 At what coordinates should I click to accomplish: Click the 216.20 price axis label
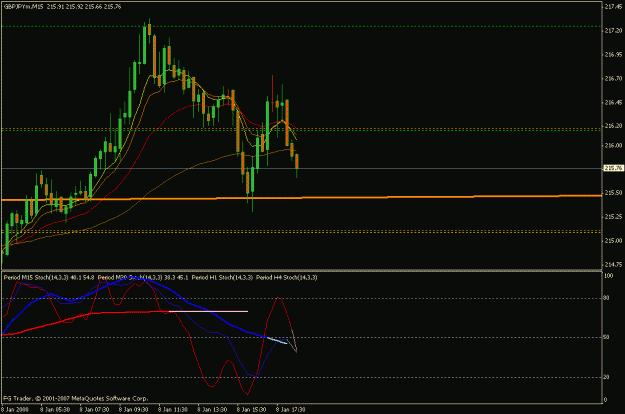coord(613,126)
